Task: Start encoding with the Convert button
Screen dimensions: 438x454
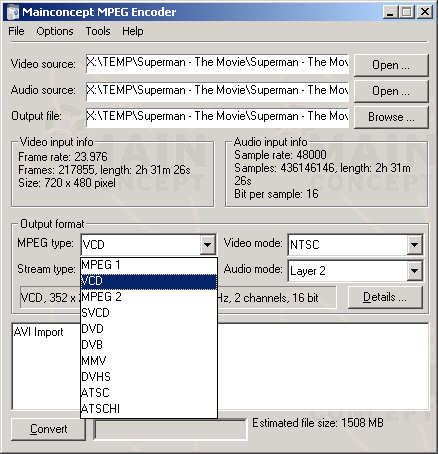Action: coord(48,429)
